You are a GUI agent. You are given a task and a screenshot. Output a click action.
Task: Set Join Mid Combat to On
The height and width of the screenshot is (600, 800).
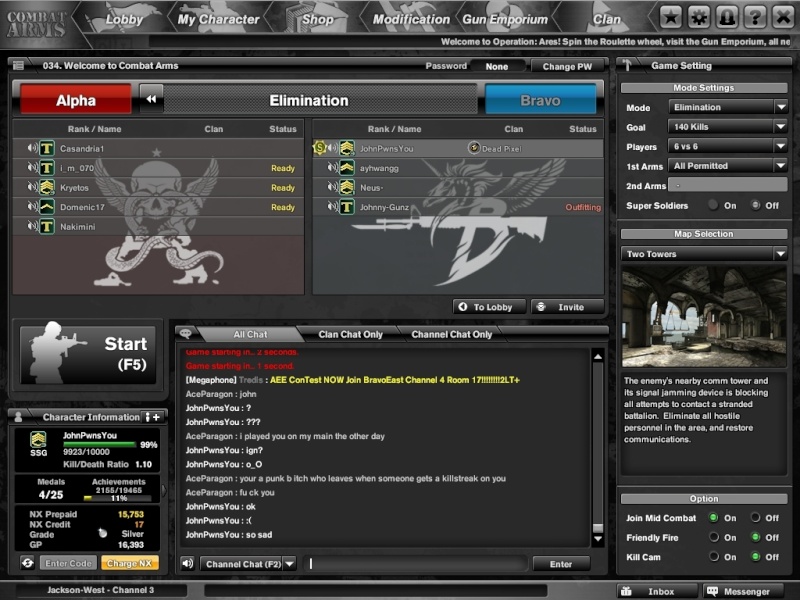[x=713, y=517]
